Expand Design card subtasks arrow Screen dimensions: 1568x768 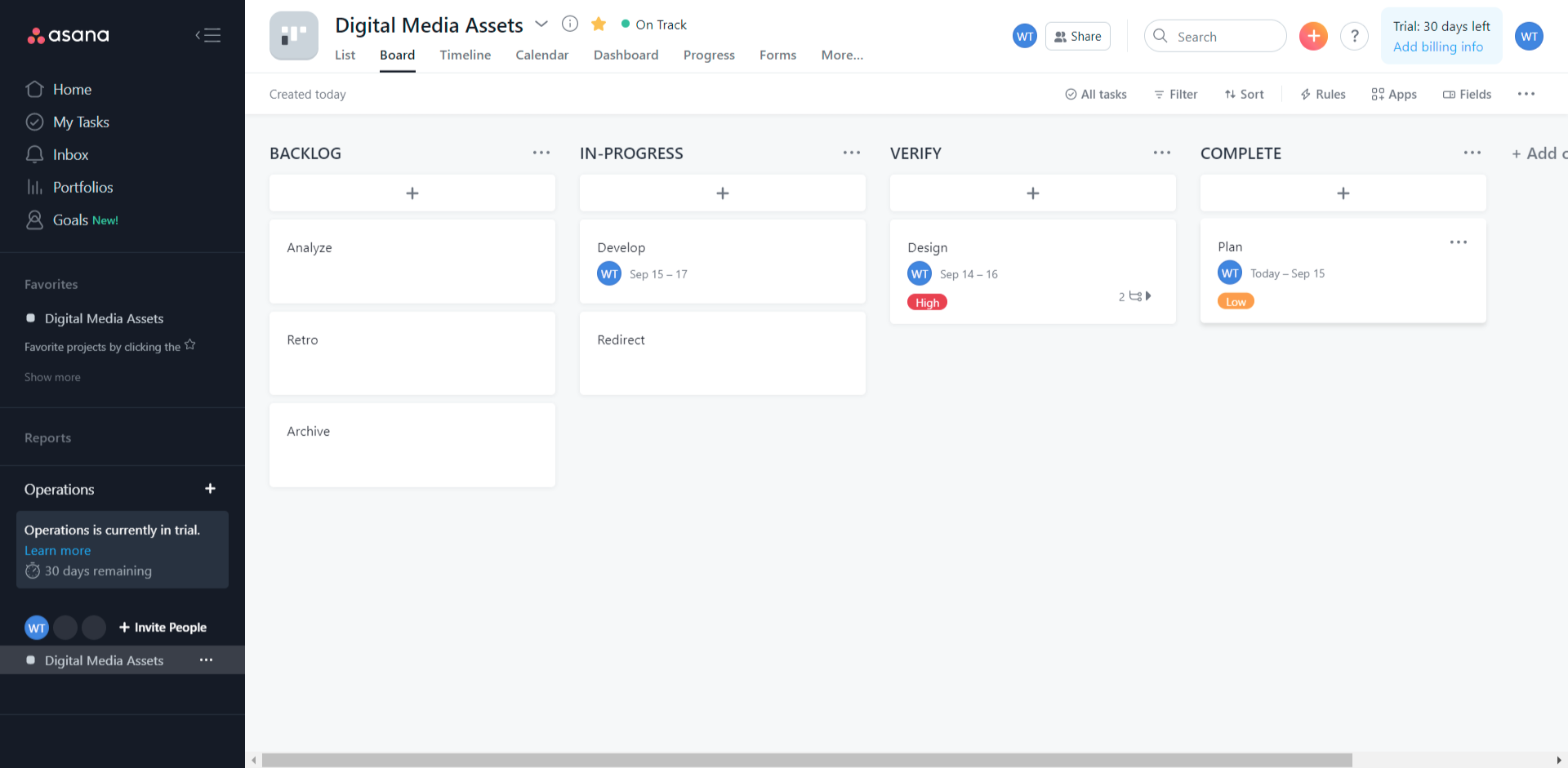click(x=1147, y=295)
